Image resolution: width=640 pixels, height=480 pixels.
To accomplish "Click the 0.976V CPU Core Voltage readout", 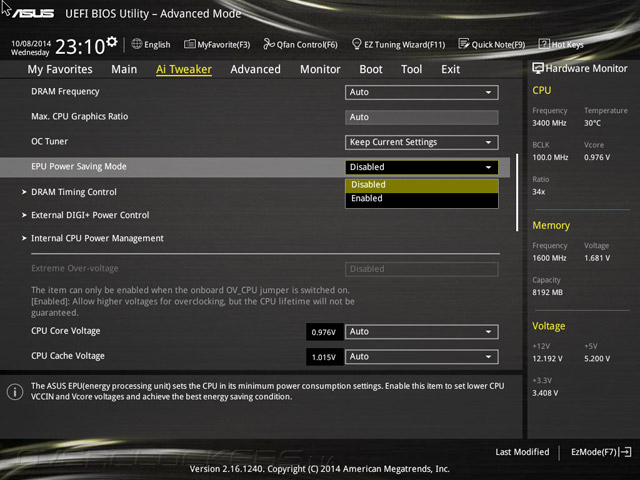I will click(x=324, y=332).
